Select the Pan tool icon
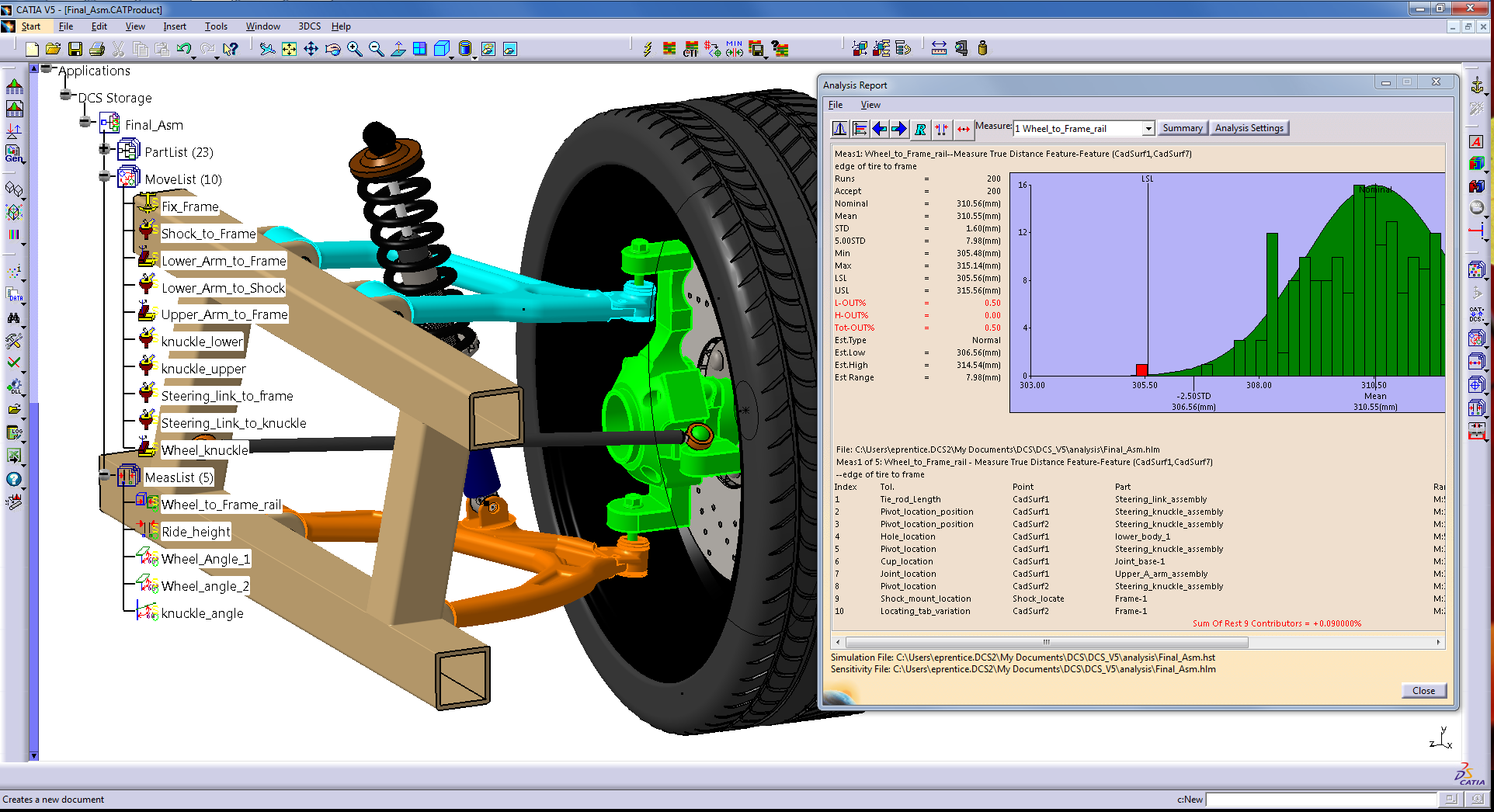The height and width of the screenshot is (812, 1494). pos(311,49)
